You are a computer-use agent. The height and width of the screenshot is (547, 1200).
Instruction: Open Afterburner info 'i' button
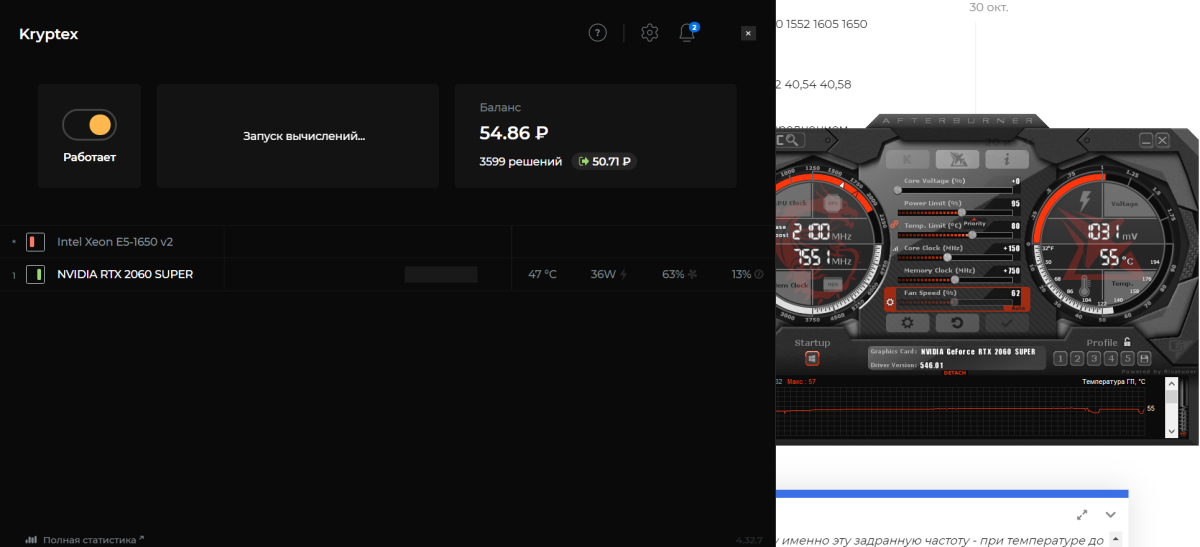pyautogui.click(x=1007, y=159)
